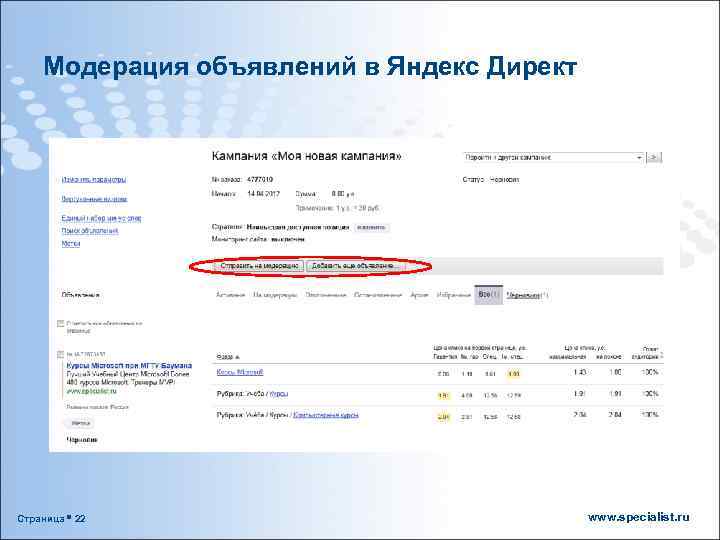Click 'изменить' button next to strategy
Image resolution: width=720 pixels, height=540 pixels.
pyautogui.click(x=371, y=227)
